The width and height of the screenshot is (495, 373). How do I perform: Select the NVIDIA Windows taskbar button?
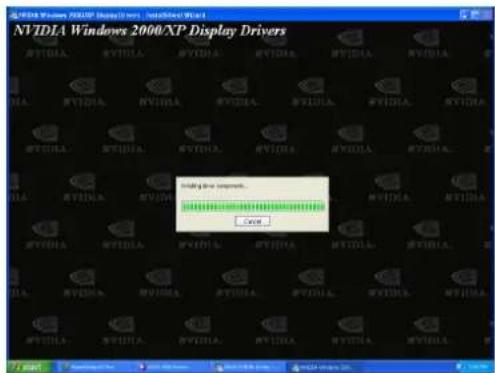point(325,367)
